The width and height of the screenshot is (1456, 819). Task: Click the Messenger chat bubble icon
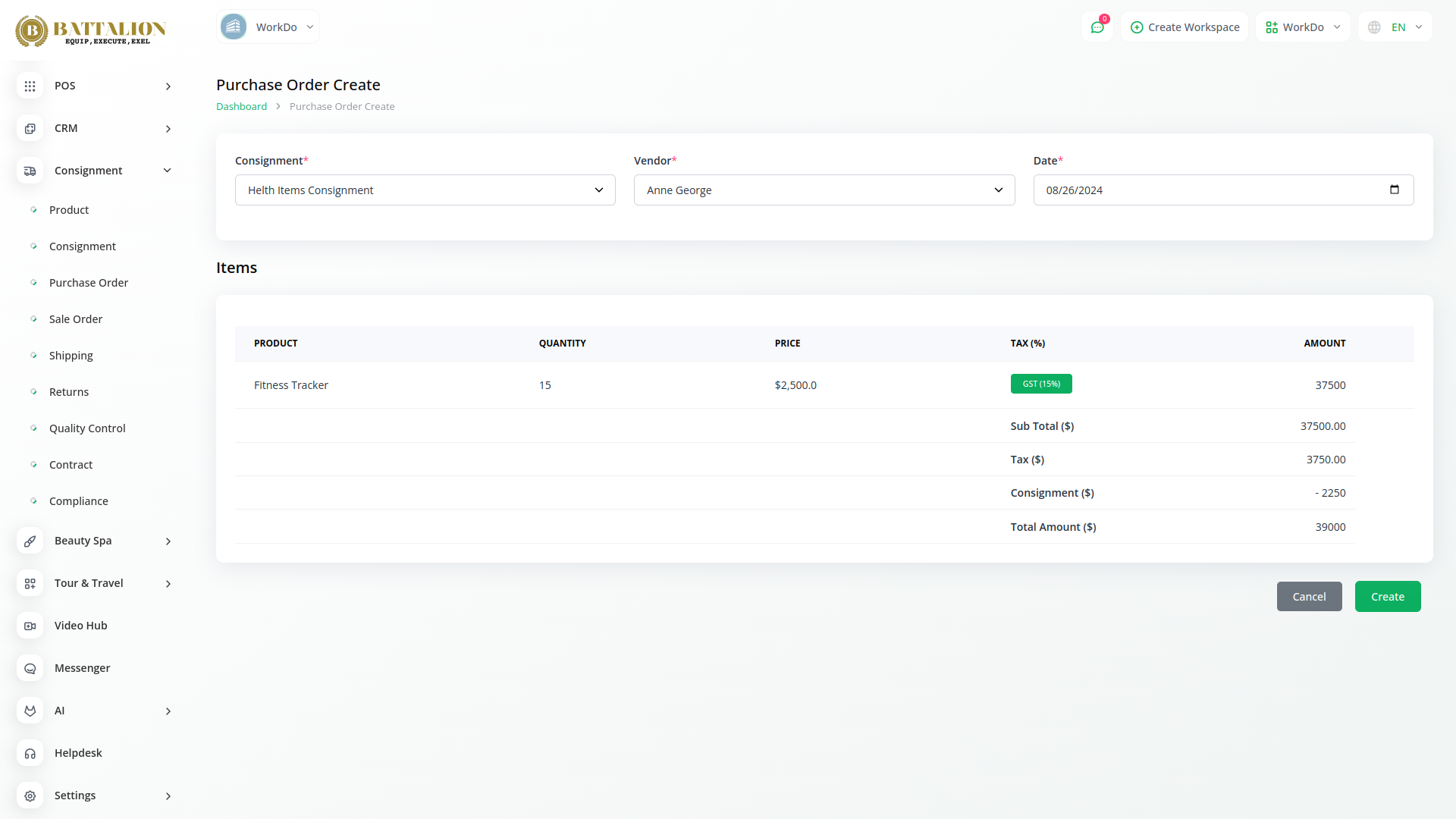pos(30,668)
